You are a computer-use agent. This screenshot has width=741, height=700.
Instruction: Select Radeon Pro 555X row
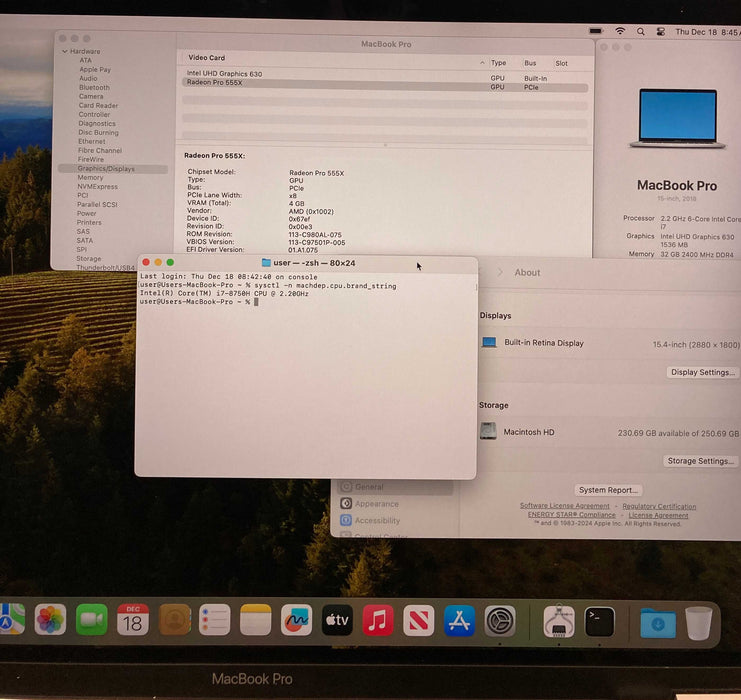pyautogui.click(x=385, y=83)
